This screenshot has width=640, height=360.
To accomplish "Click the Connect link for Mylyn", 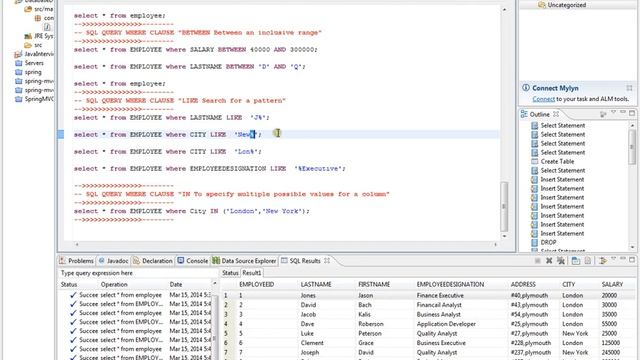I will pos(543,99).
